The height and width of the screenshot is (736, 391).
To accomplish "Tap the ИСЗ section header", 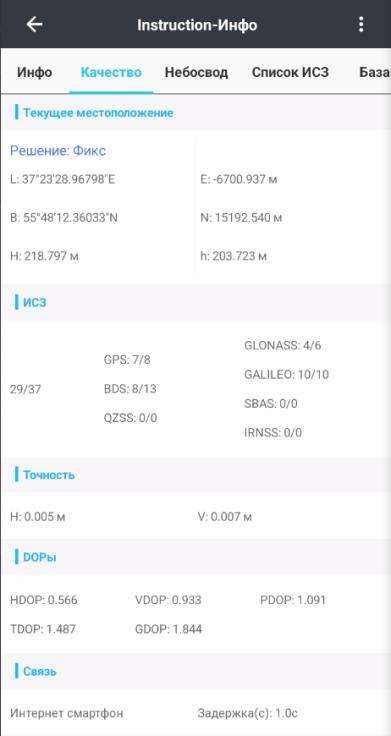I will (35, 302).
